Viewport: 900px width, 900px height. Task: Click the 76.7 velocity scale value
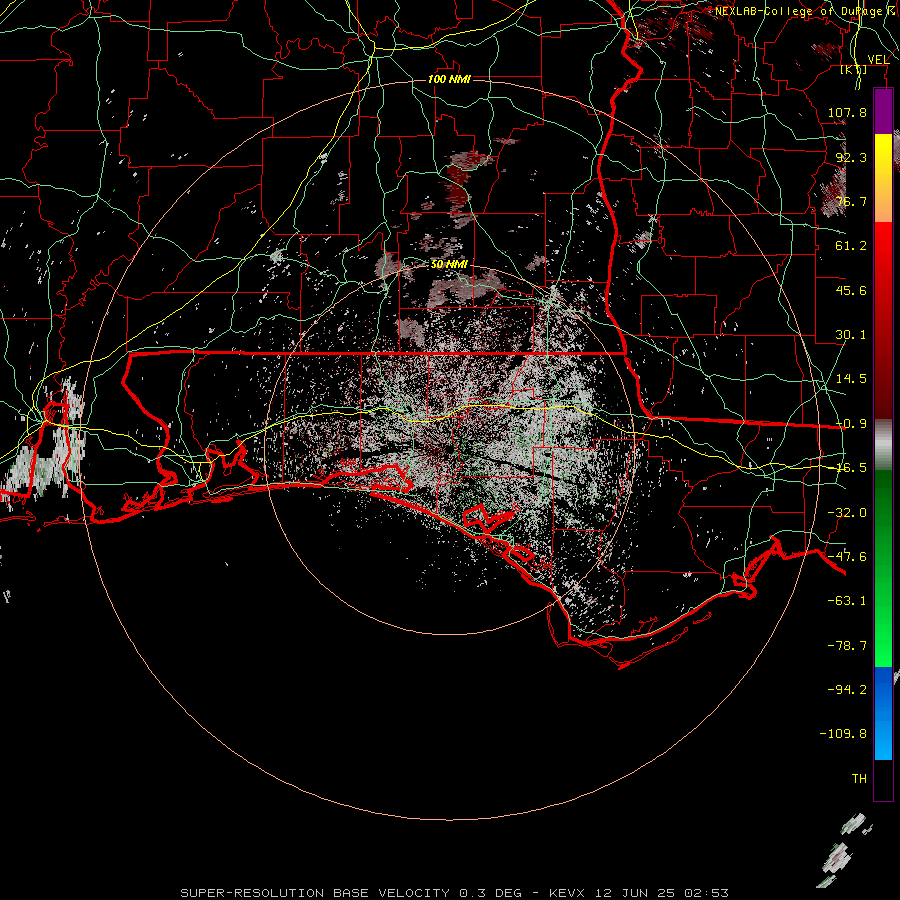pos(851,201)
